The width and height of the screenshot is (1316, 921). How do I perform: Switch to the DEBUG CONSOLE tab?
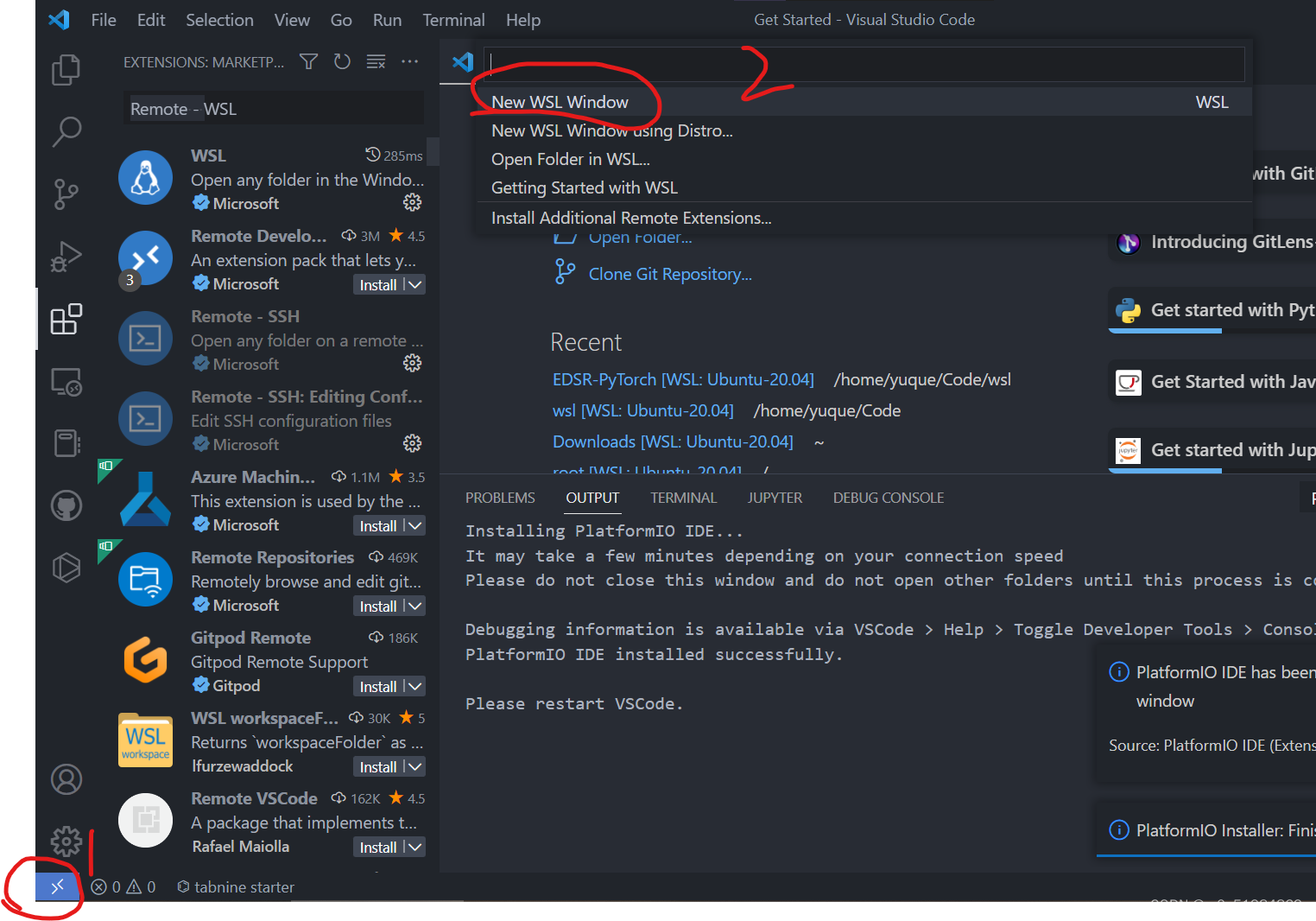pyautogui.click(x=888, y=498)
